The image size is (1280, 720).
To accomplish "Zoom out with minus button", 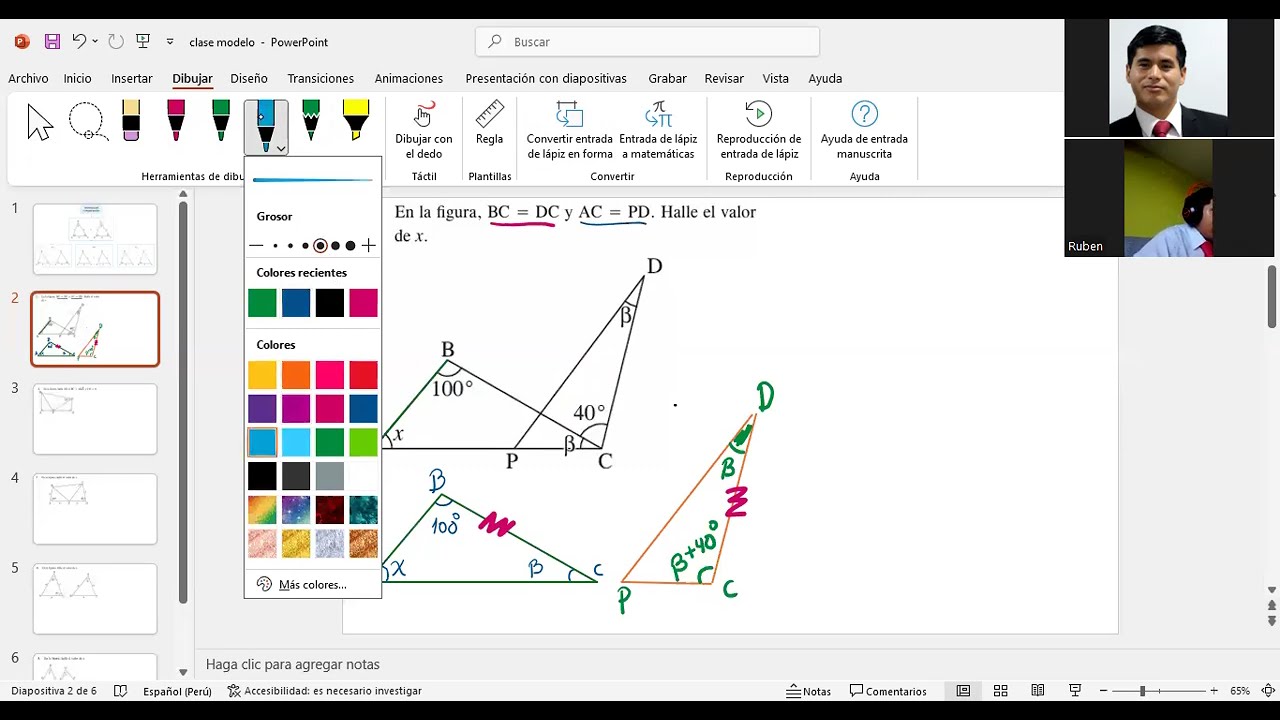I will click(x=1105, y=691).
